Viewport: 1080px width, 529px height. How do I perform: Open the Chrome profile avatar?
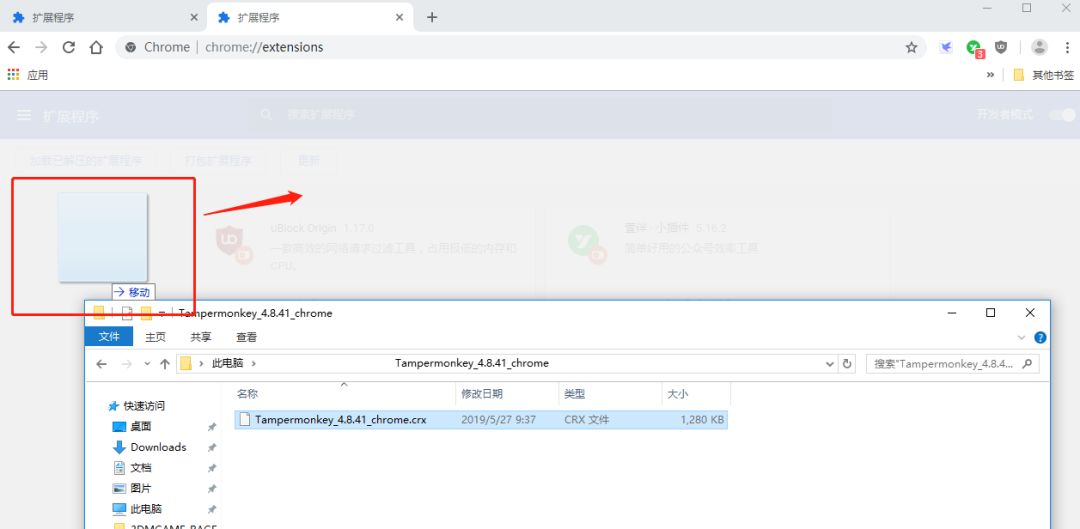coord(1039,47)
